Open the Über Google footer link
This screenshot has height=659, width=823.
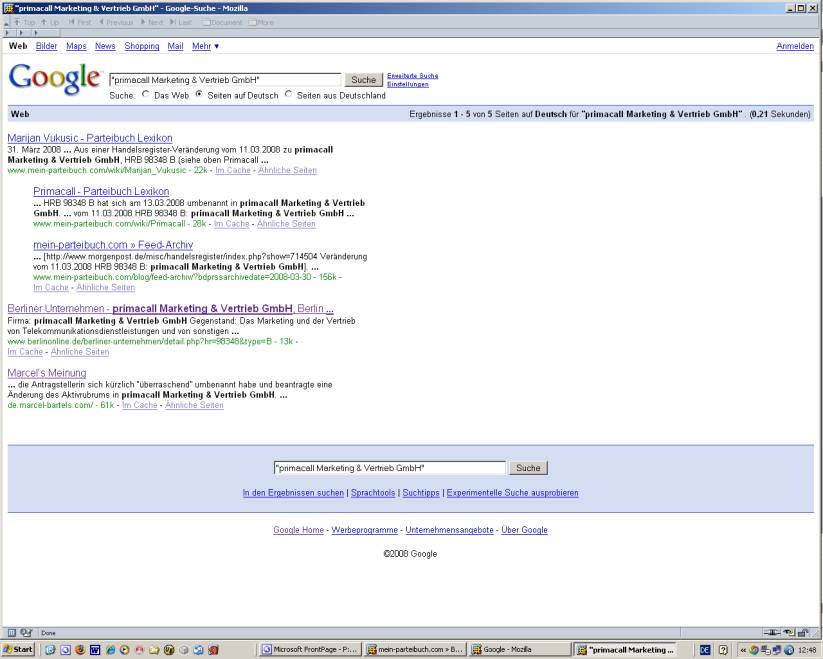coord(524,530)
